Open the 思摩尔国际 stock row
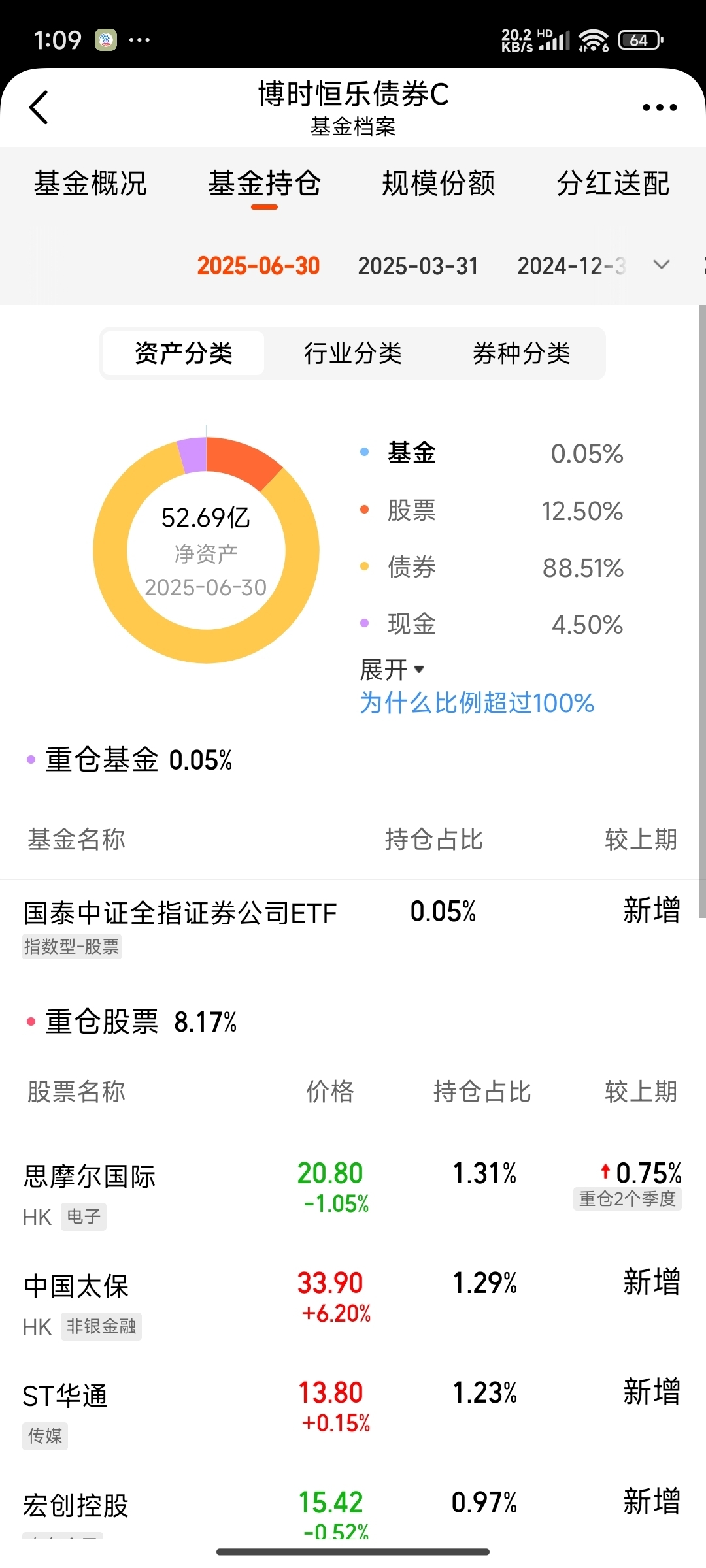 [x=353, y=1192]
